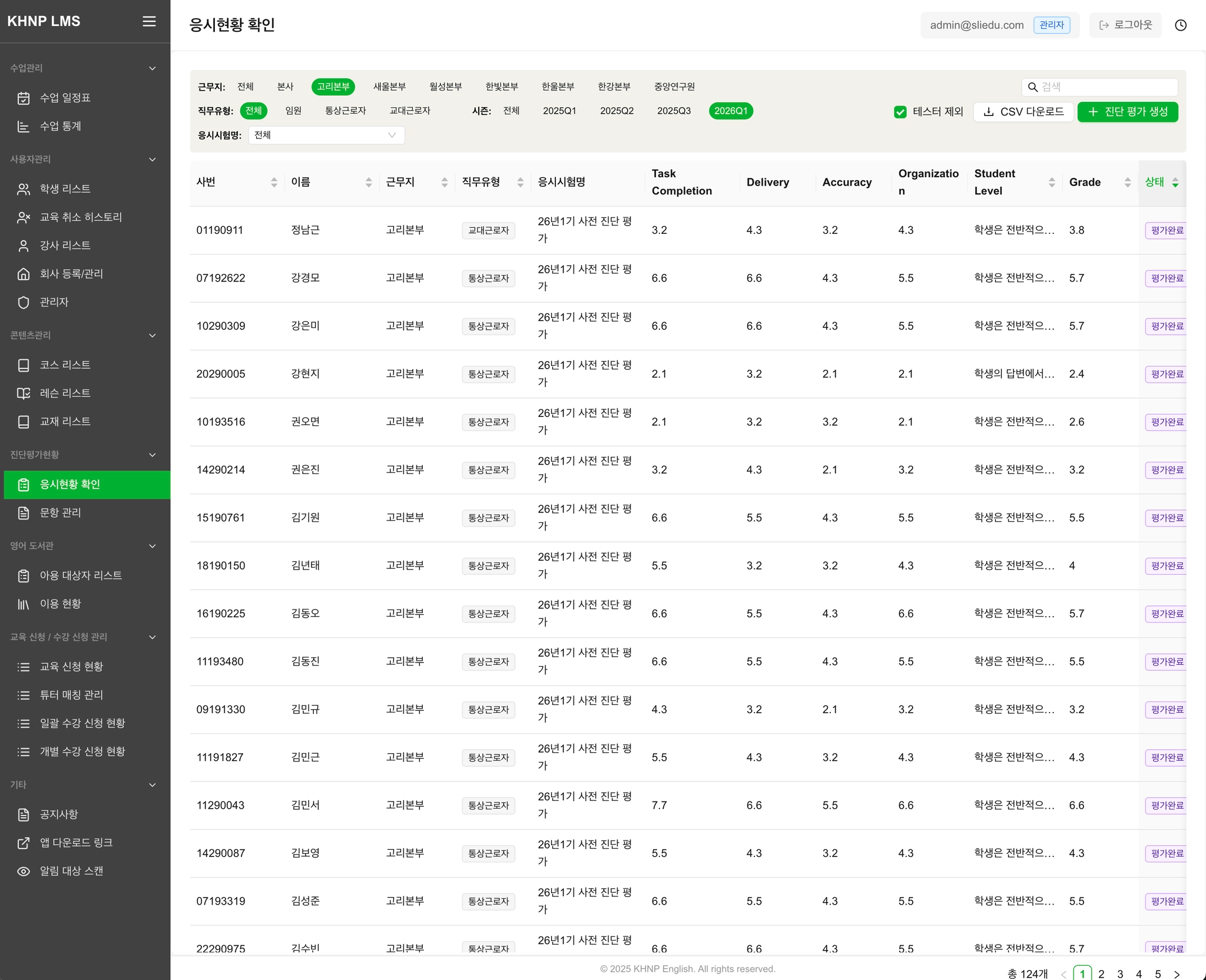Click the 진단 평가 생성 button

click(x=1127, y=112)
